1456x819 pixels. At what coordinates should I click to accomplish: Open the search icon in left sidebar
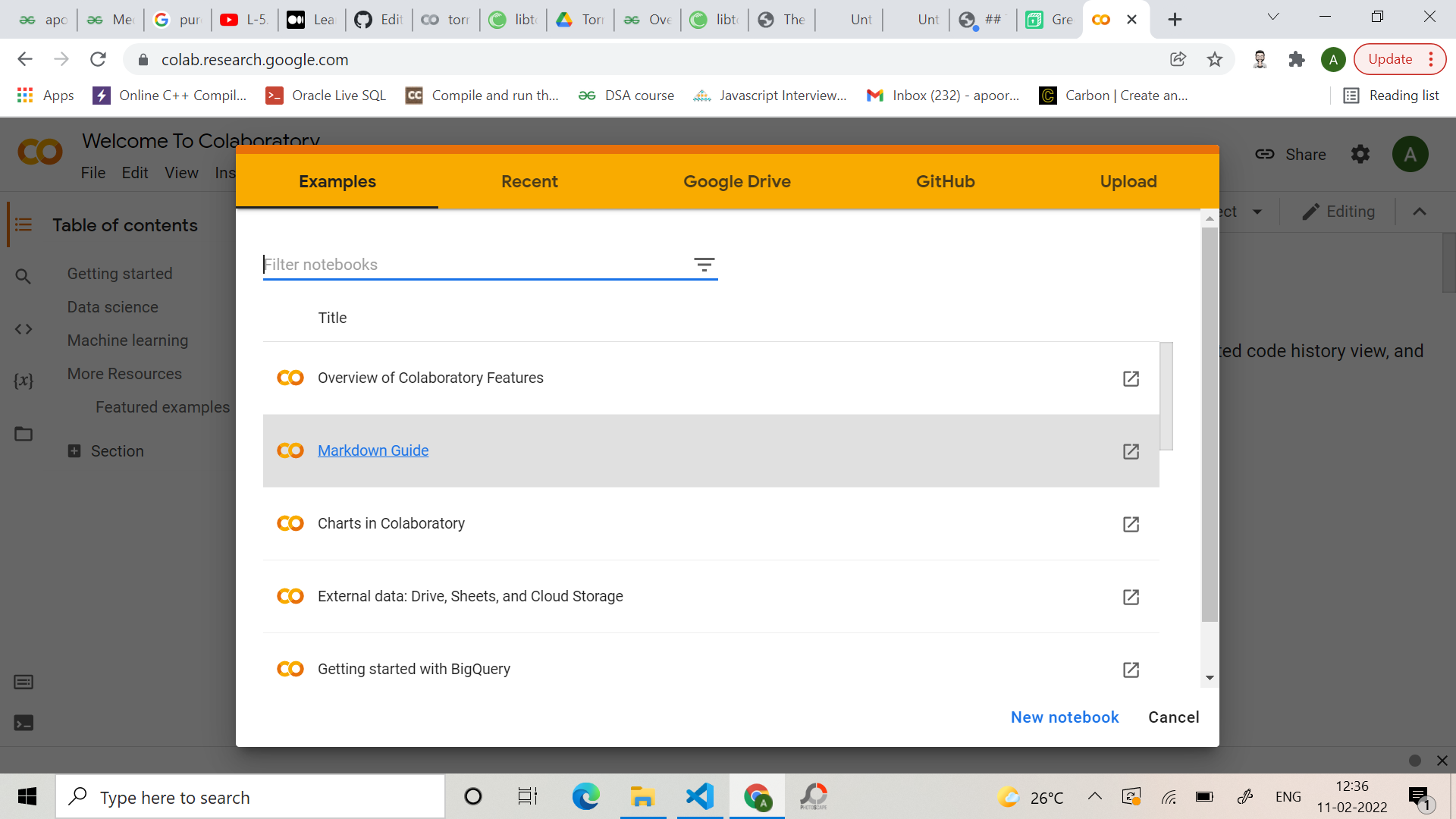(24, 277)
